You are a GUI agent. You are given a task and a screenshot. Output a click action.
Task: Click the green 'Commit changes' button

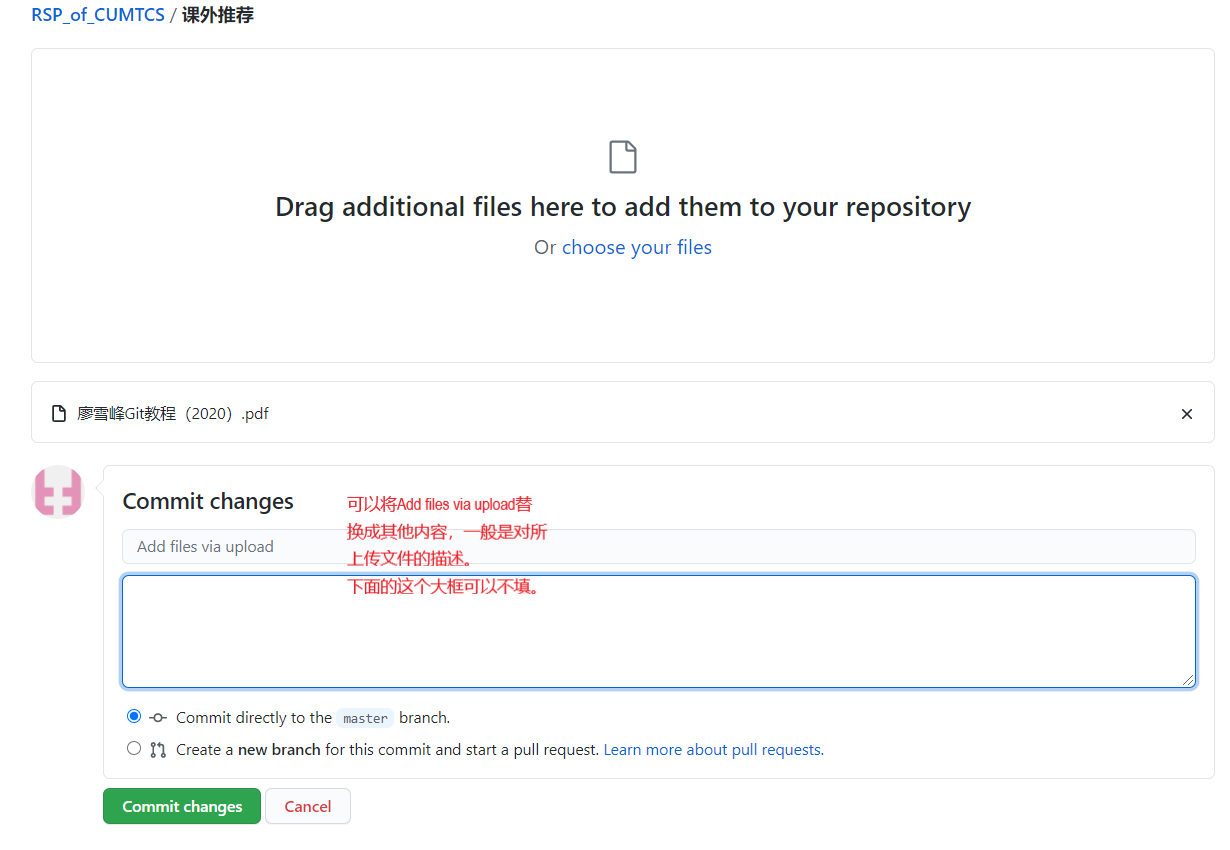182,806
